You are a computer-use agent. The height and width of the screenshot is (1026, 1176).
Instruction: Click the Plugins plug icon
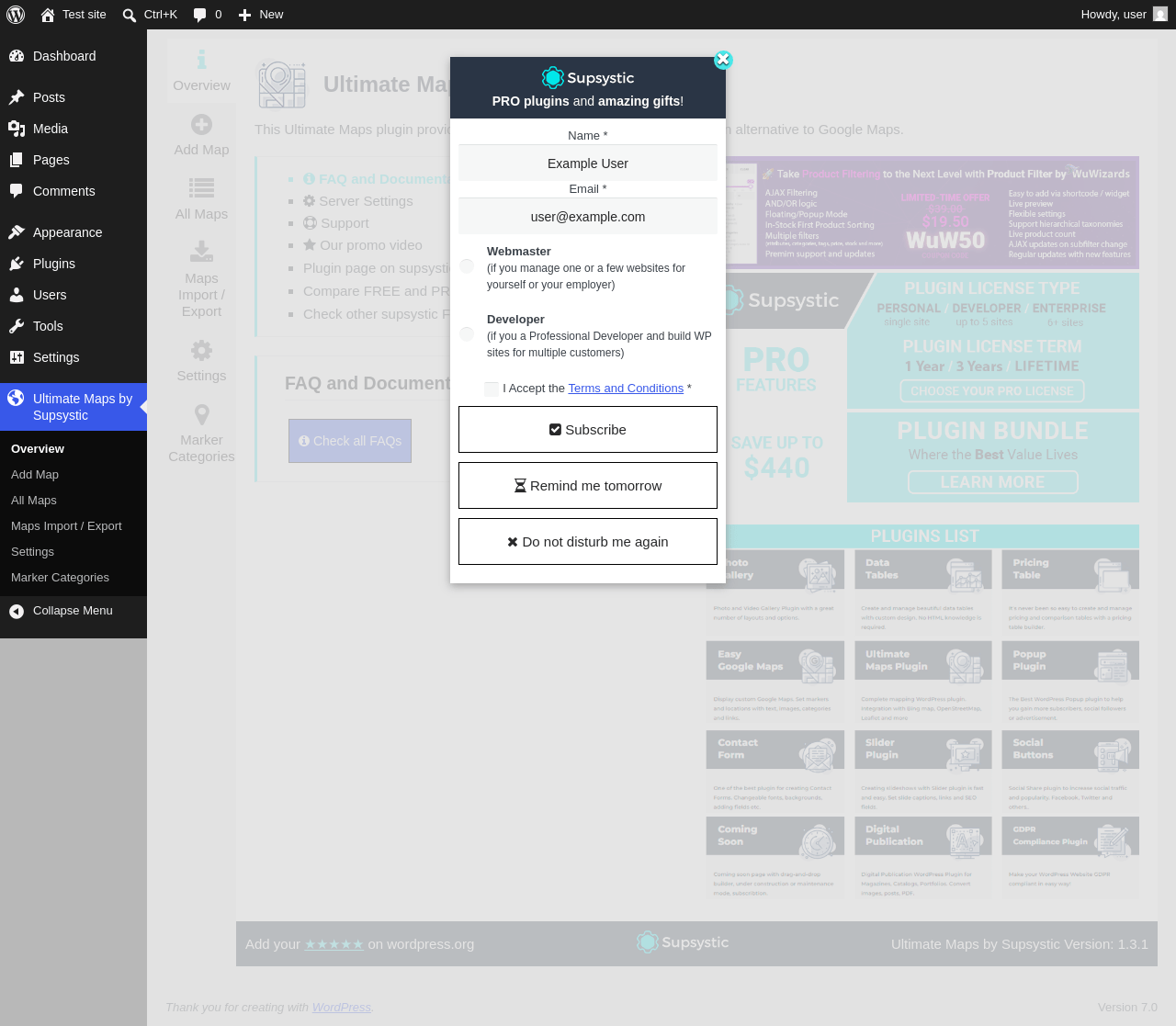tap(17, 264)
